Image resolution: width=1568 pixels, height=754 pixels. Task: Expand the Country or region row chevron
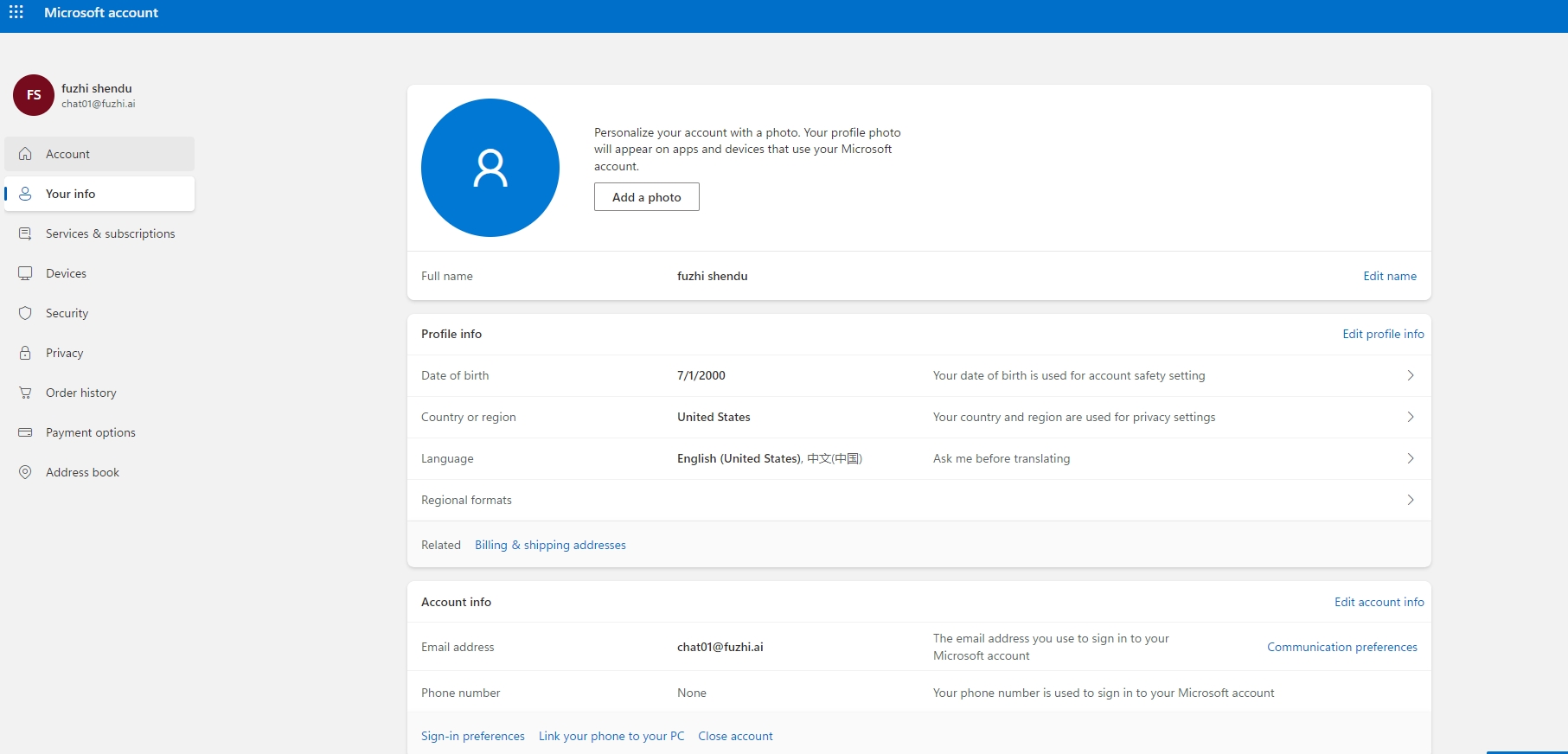[1411, 417]
